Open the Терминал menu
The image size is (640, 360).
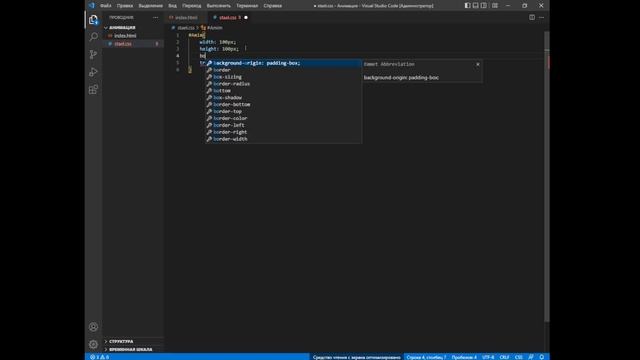coord(247,6)
